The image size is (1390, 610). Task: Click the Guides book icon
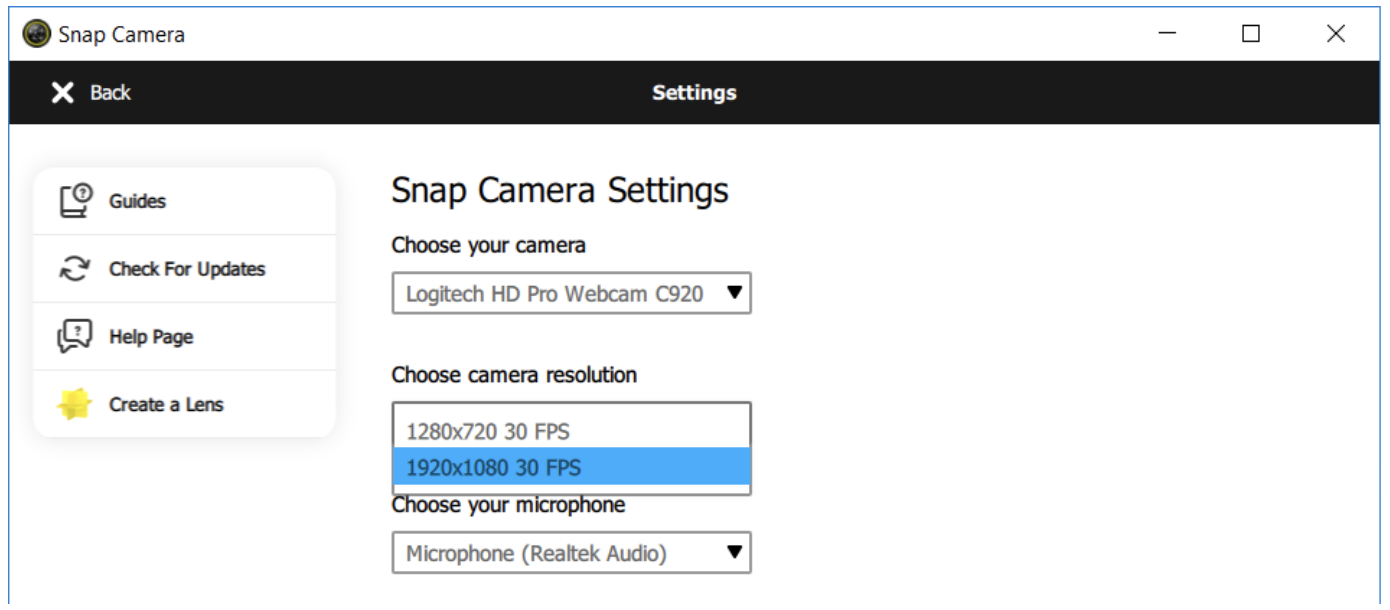tap(76, 200)
